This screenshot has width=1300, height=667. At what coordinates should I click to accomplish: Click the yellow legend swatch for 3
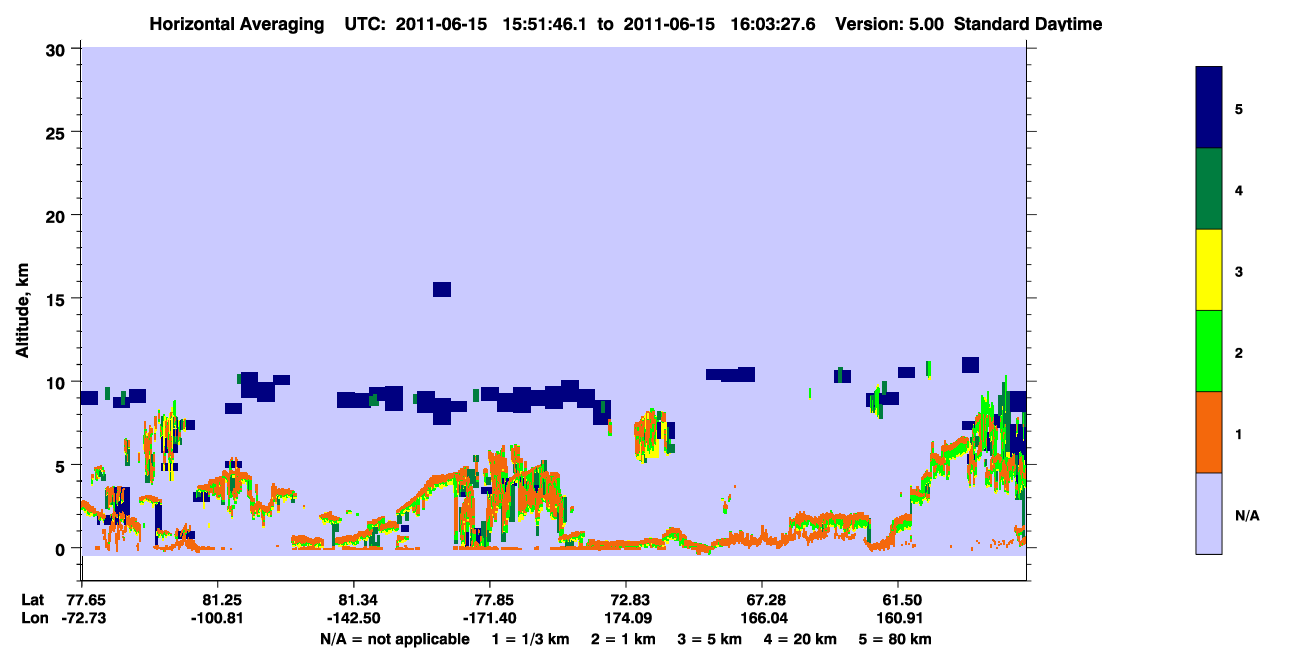(x=1209, y=269)
